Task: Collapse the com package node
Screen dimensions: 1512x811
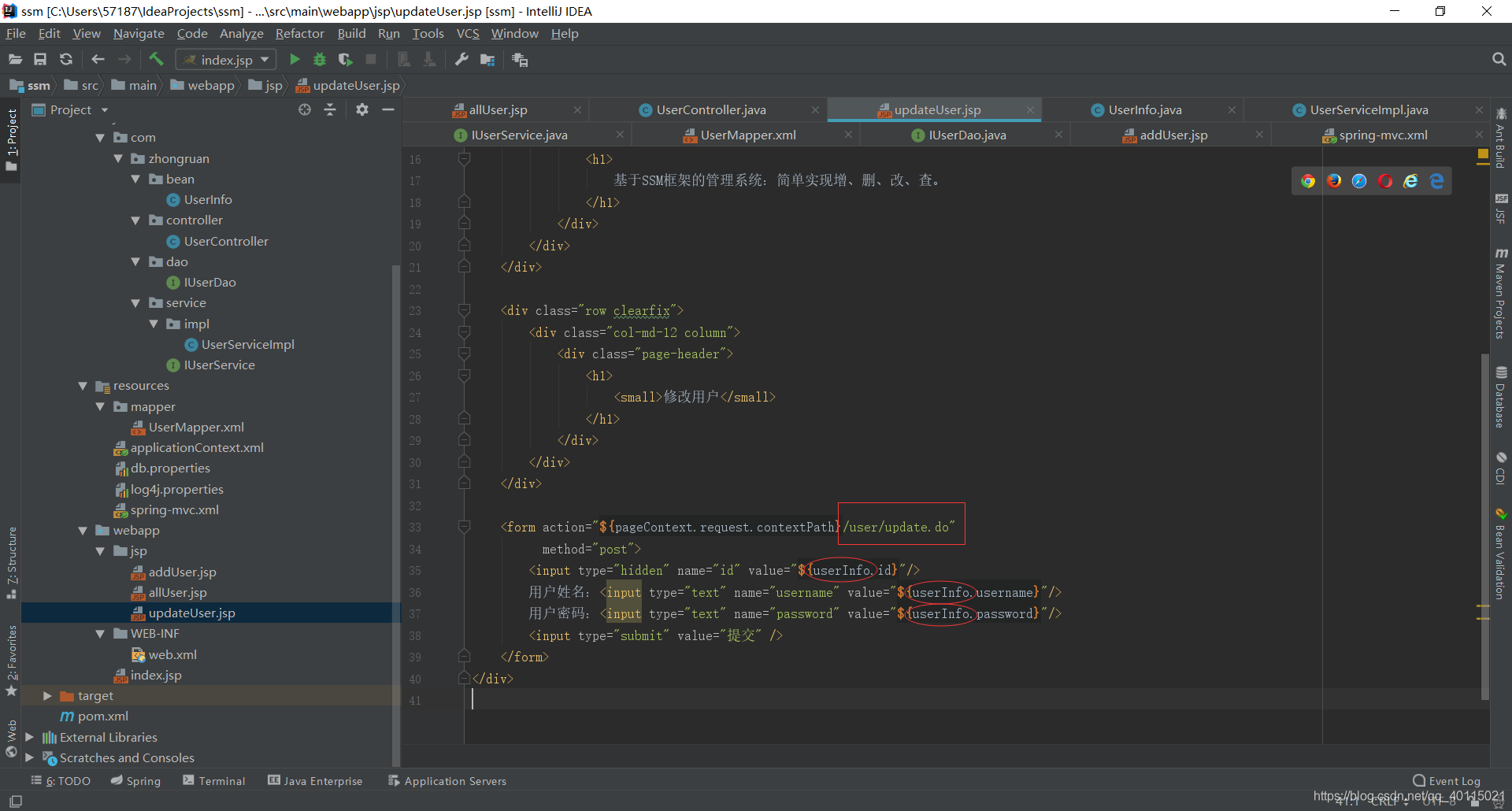Action: 100,138
